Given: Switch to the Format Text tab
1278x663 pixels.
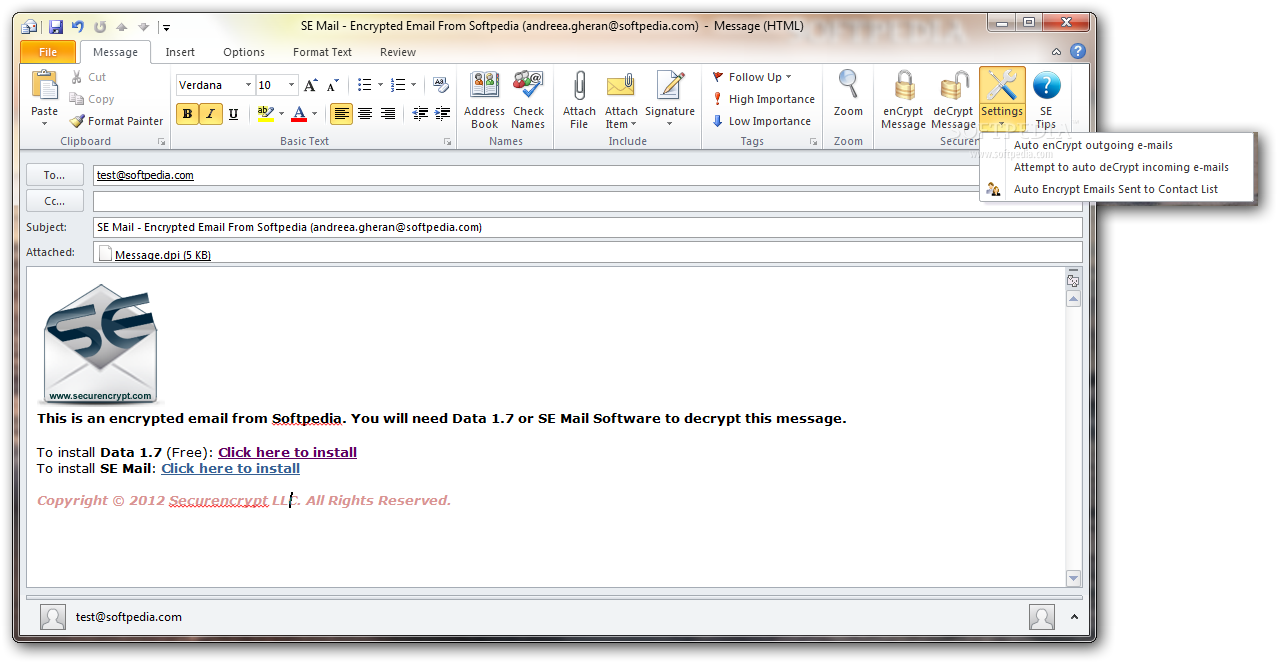Looking at the screenshot, I should pyautogui.click(x=322, y=52).
